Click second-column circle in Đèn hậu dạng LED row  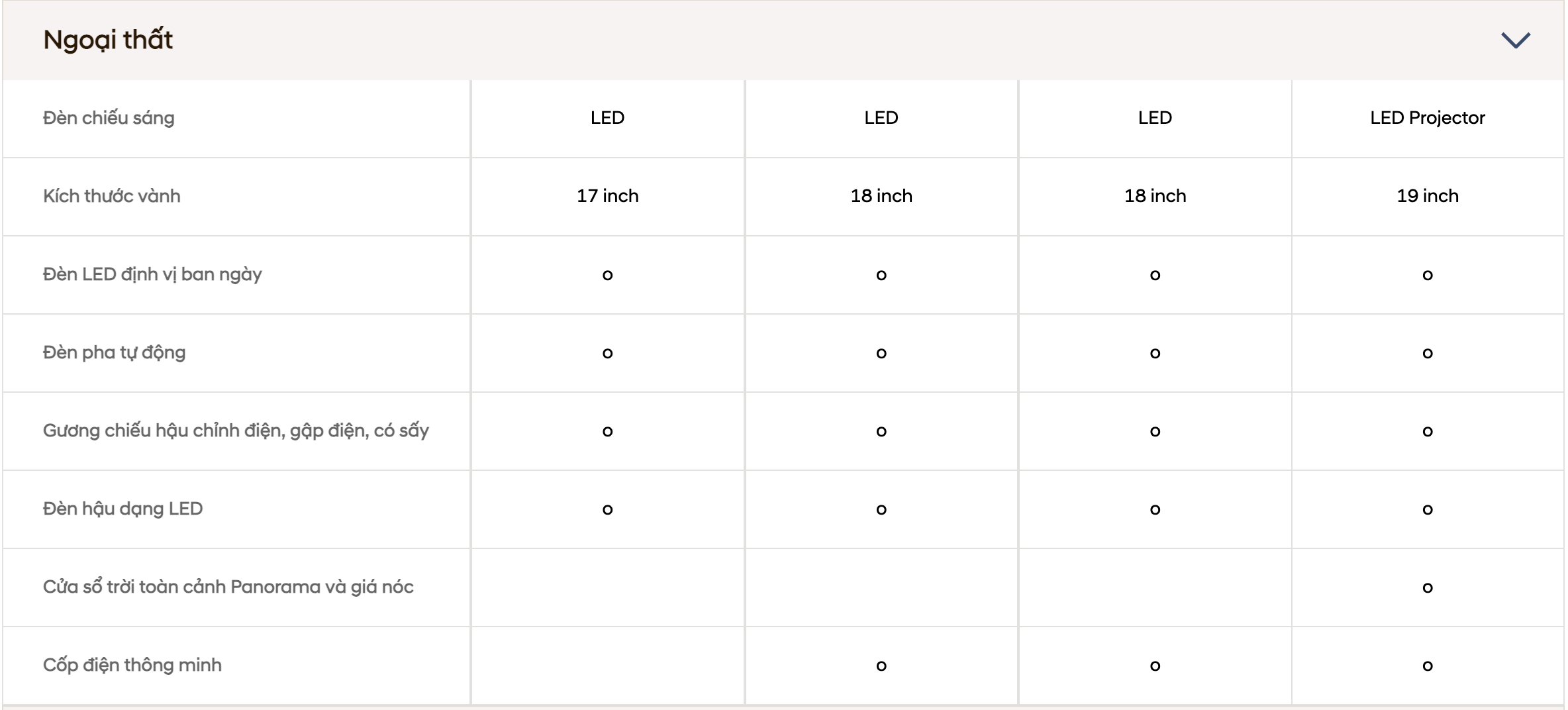[881, 509]
